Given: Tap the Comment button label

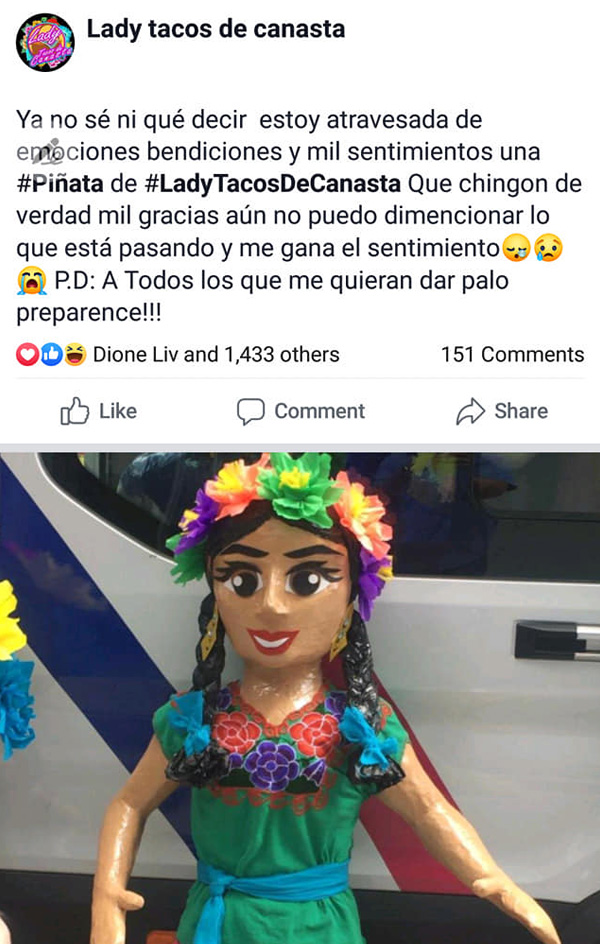Looking at the screenshot, I should 320,411.
